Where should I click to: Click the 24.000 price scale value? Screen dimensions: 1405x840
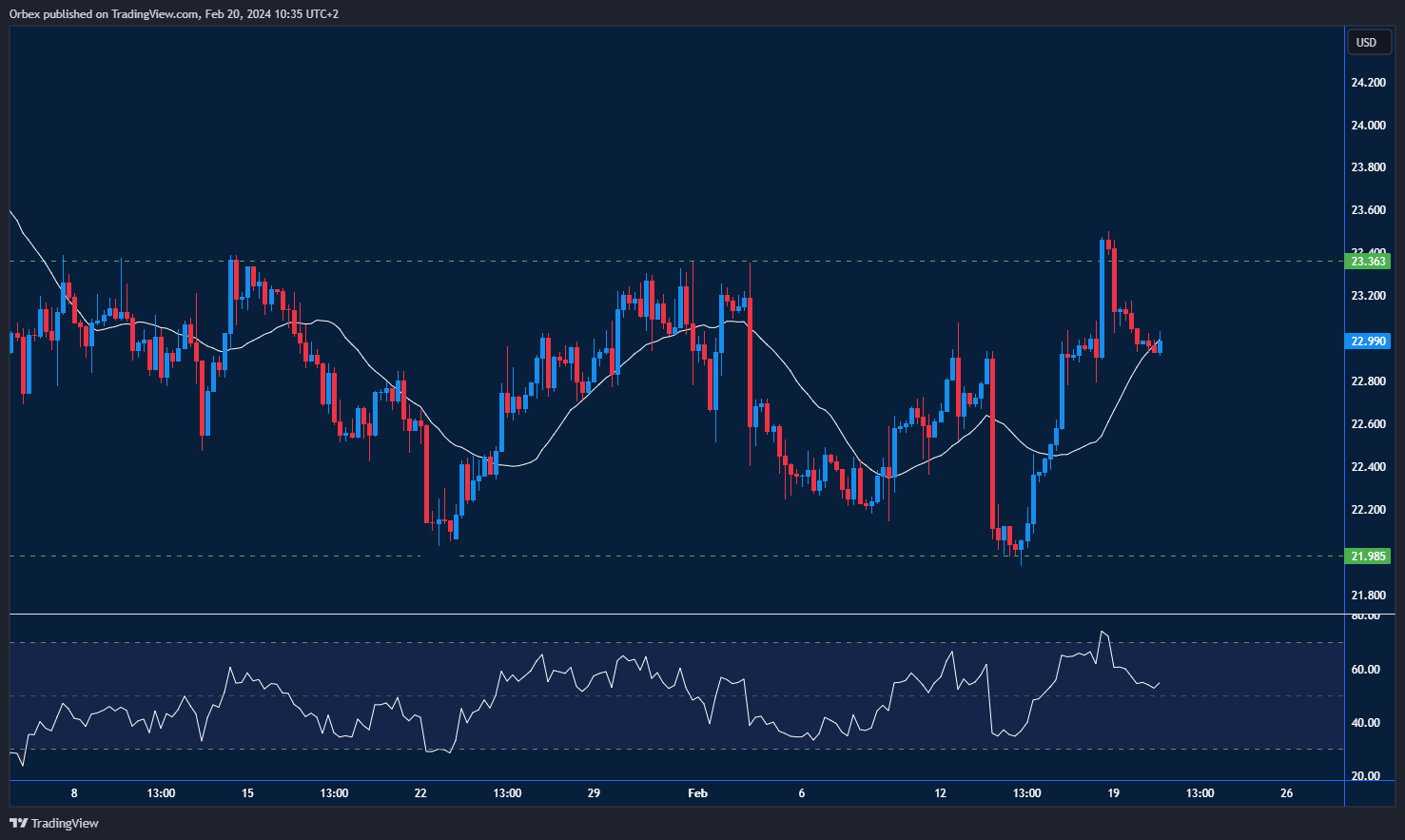(x=1368, y=126)
